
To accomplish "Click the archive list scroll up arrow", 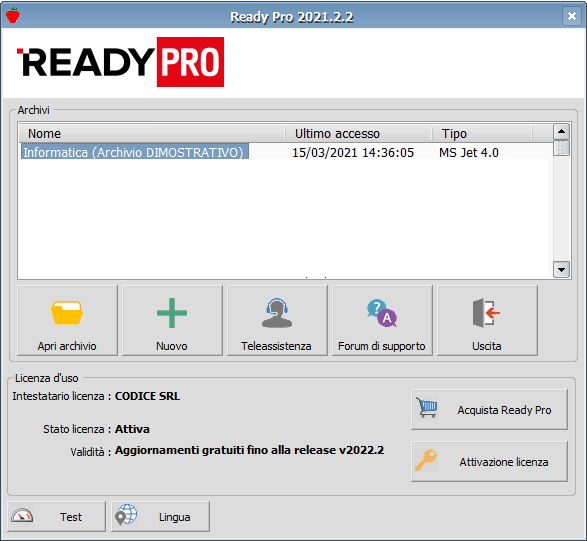I will [x=561, y=131].
